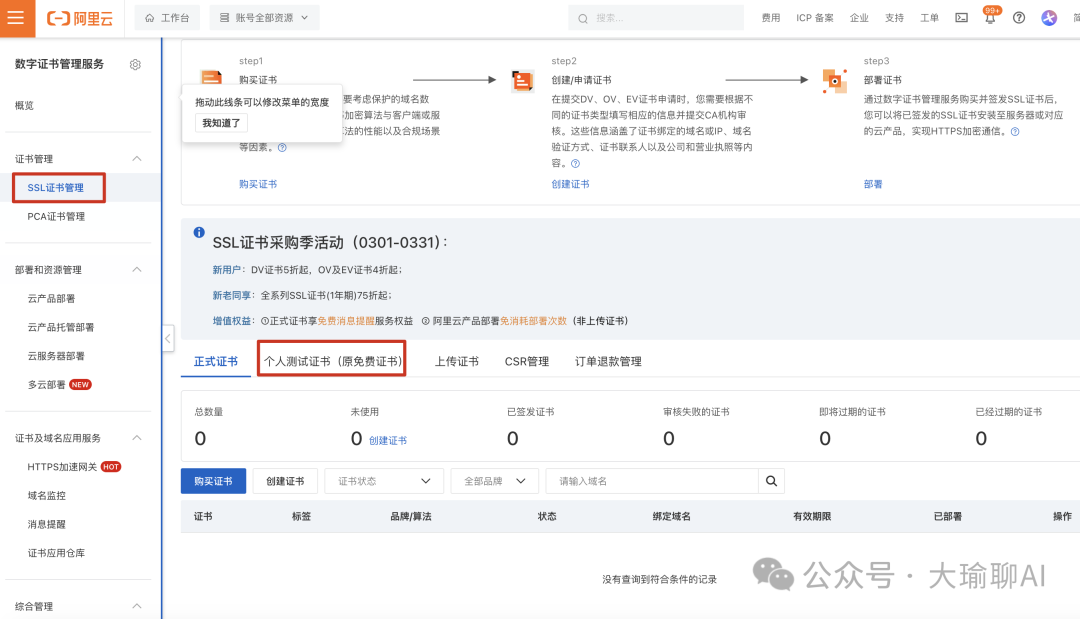The height and width of the screenshot is (619, 1080).
Task: Open the 全部品牌 dropdown
Action: click(495, 481)
